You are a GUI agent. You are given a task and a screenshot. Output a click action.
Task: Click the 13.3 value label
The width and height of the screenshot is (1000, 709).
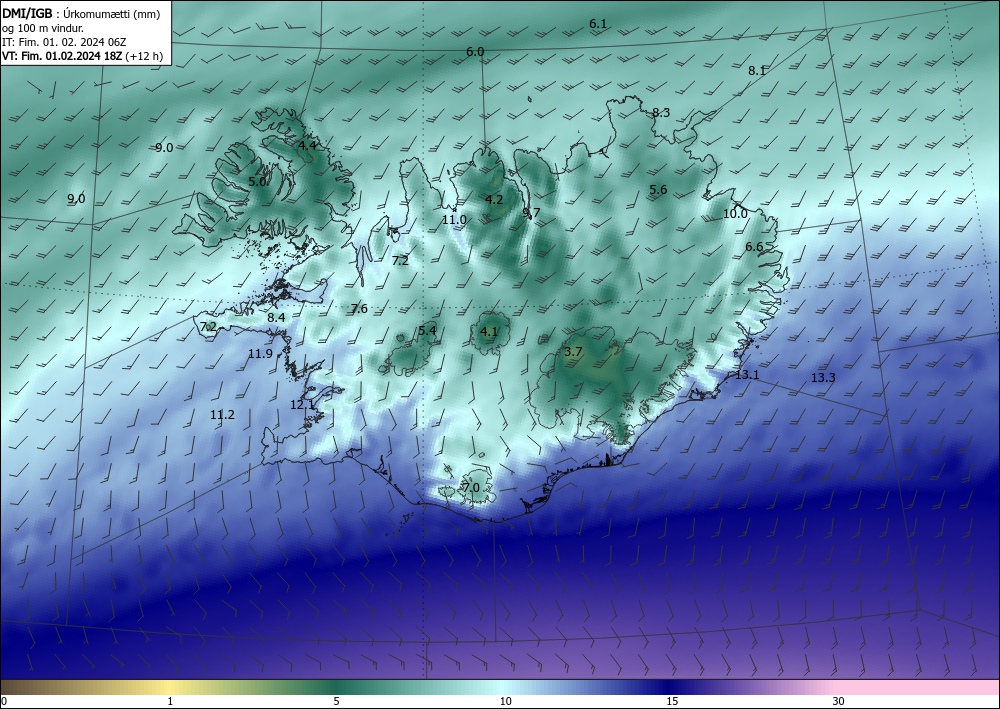coord(823,378)
